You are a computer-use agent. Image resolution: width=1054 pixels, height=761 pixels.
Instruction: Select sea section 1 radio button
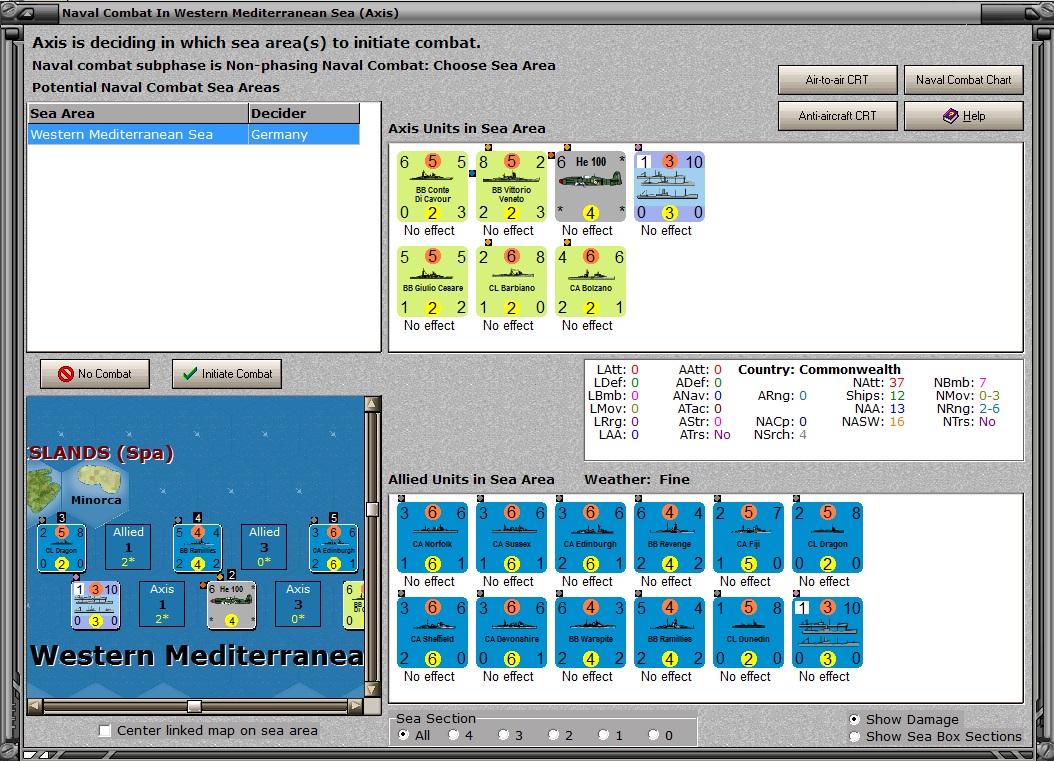point(604,735)
